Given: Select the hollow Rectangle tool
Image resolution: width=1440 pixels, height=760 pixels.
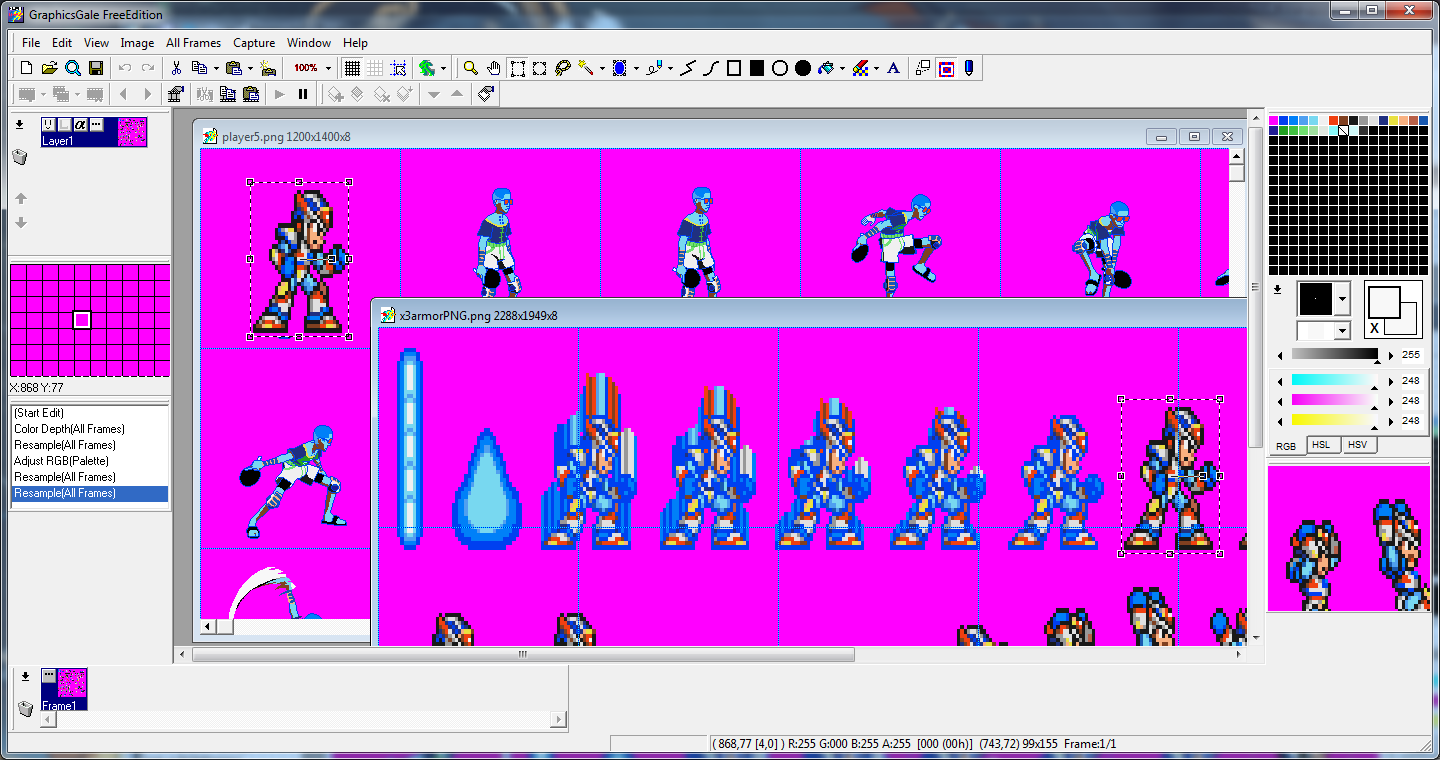Looking at the screenshot, I should 734,68.
